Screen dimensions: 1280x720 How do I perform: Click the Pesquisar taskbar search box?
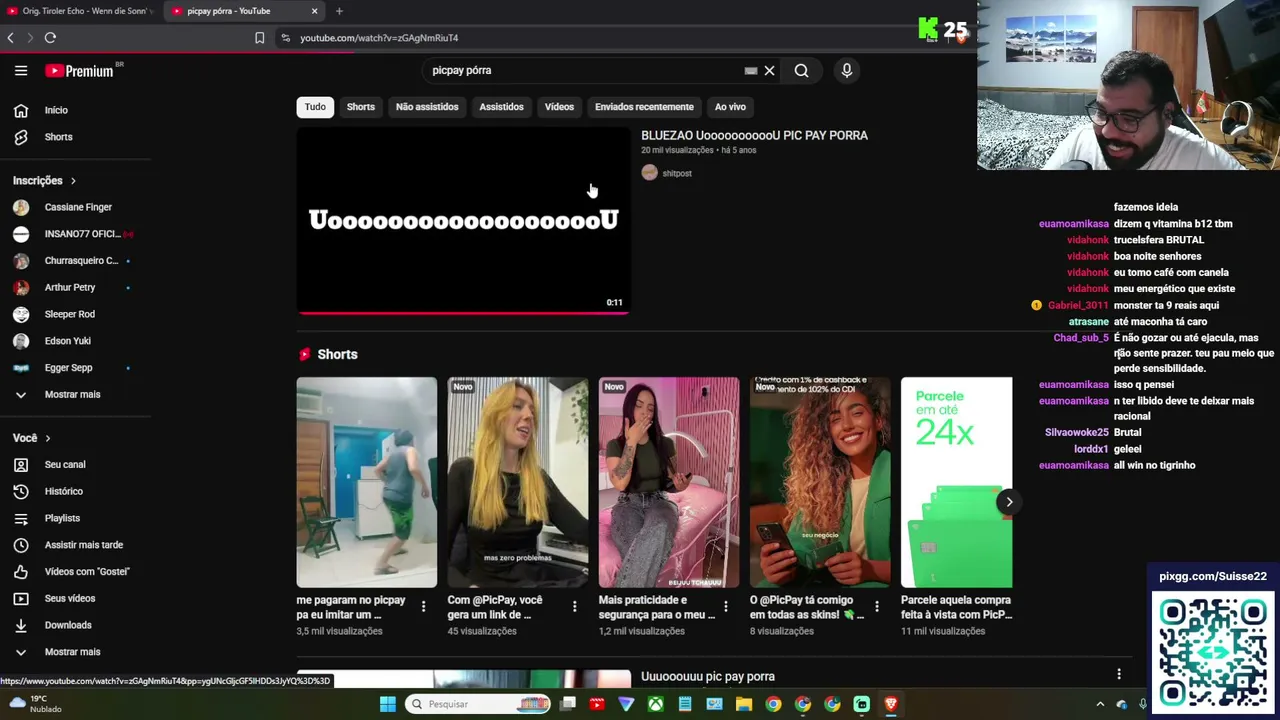[478, 704]
